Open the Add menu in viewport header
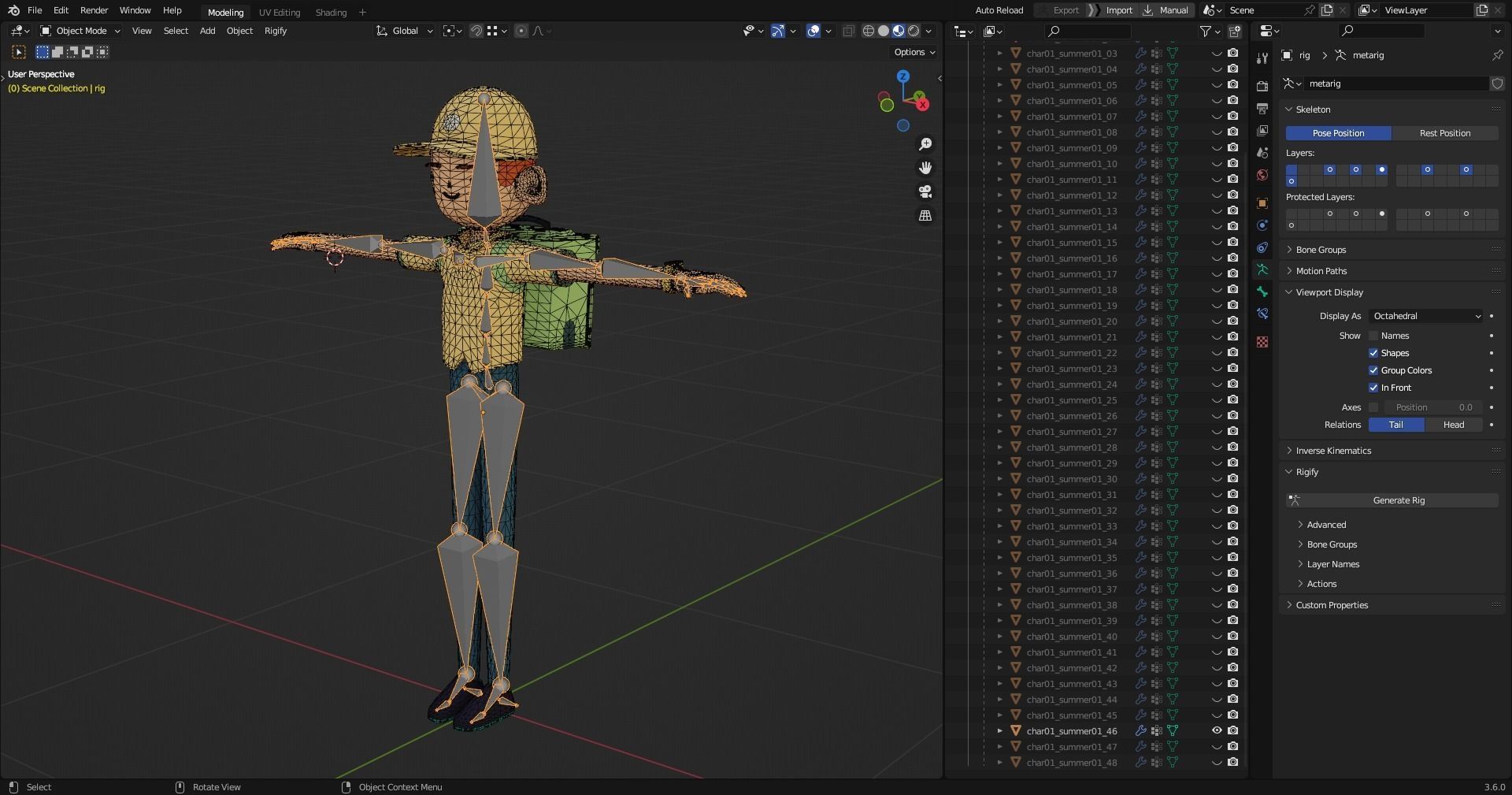The width and height of the screenshot is (1512, 795). pos(207,31)
